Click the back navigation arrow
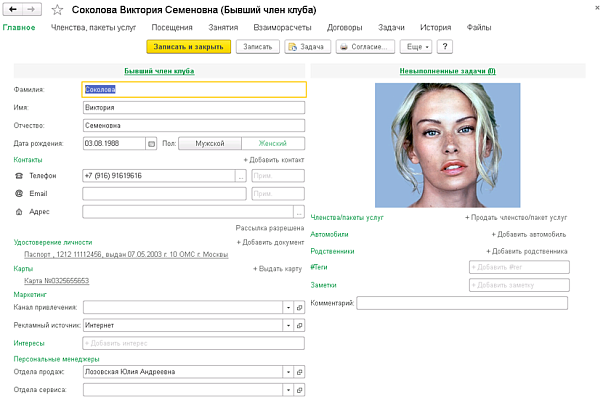Screen dimensions: 603x400 point(12,9)
